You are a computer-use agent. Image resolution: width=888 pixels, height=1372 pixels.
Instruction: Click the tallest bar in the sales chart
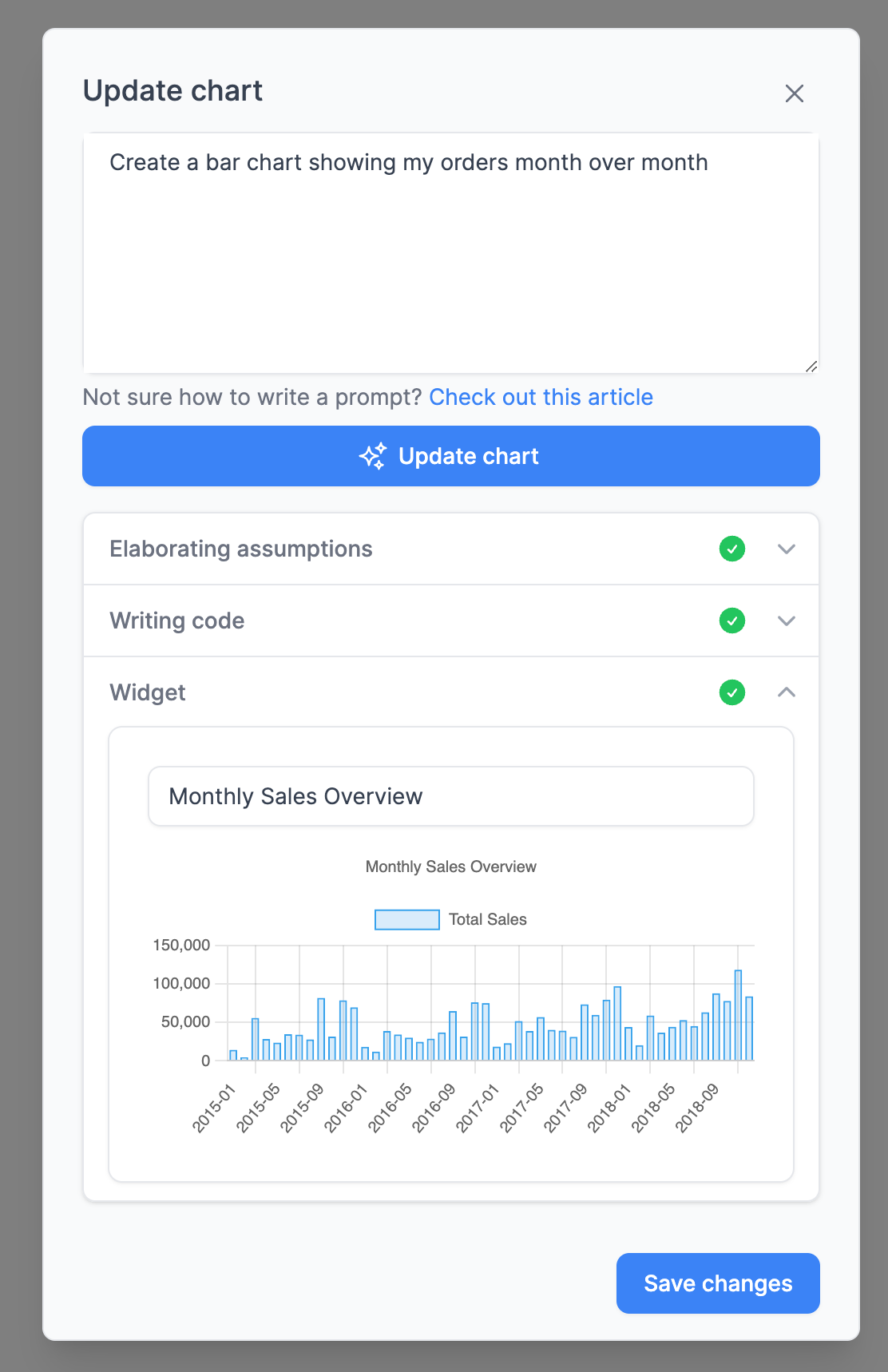pos(738,1014)
